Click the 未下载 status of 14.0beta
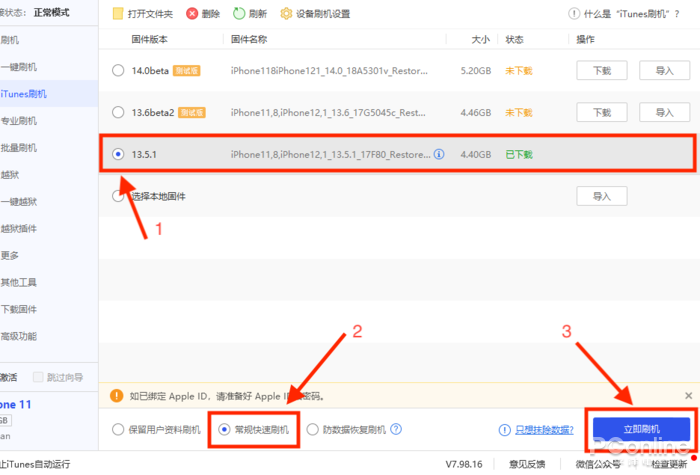The image size is (700, 475). (x=519, y=71)
